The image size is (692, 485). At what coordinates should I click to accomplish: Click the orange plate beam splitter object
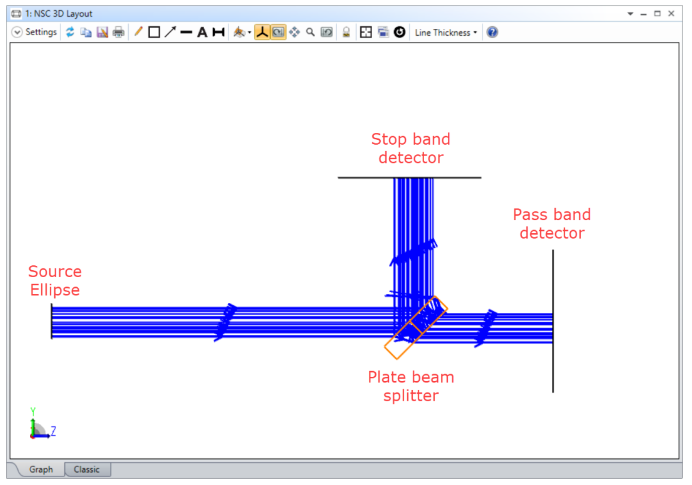click(x=400, y=342)
